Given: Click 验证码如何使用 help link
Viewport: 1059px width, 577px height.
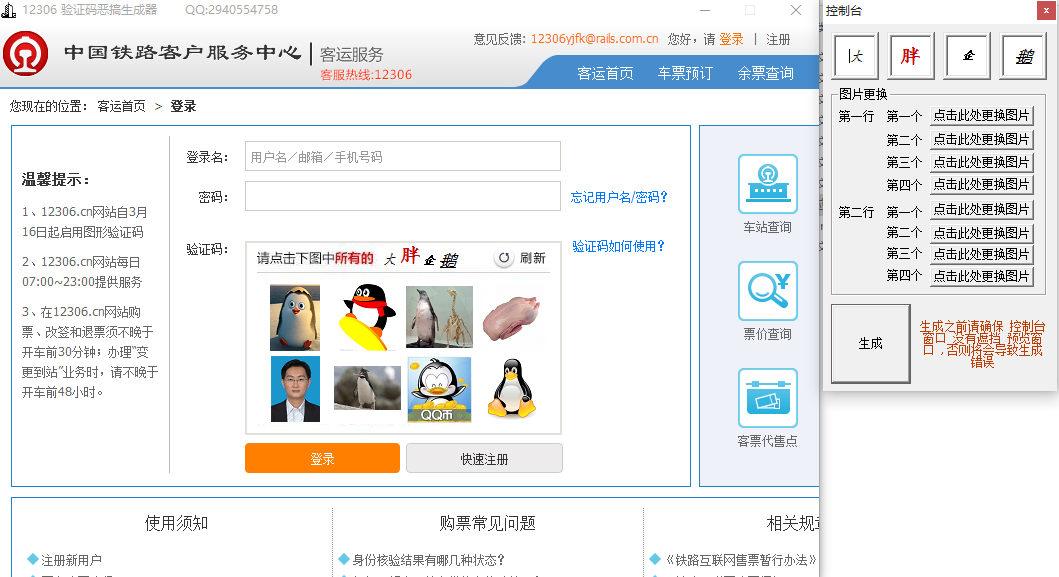Looking at the screenshot, I should click(x=619, y=246).
